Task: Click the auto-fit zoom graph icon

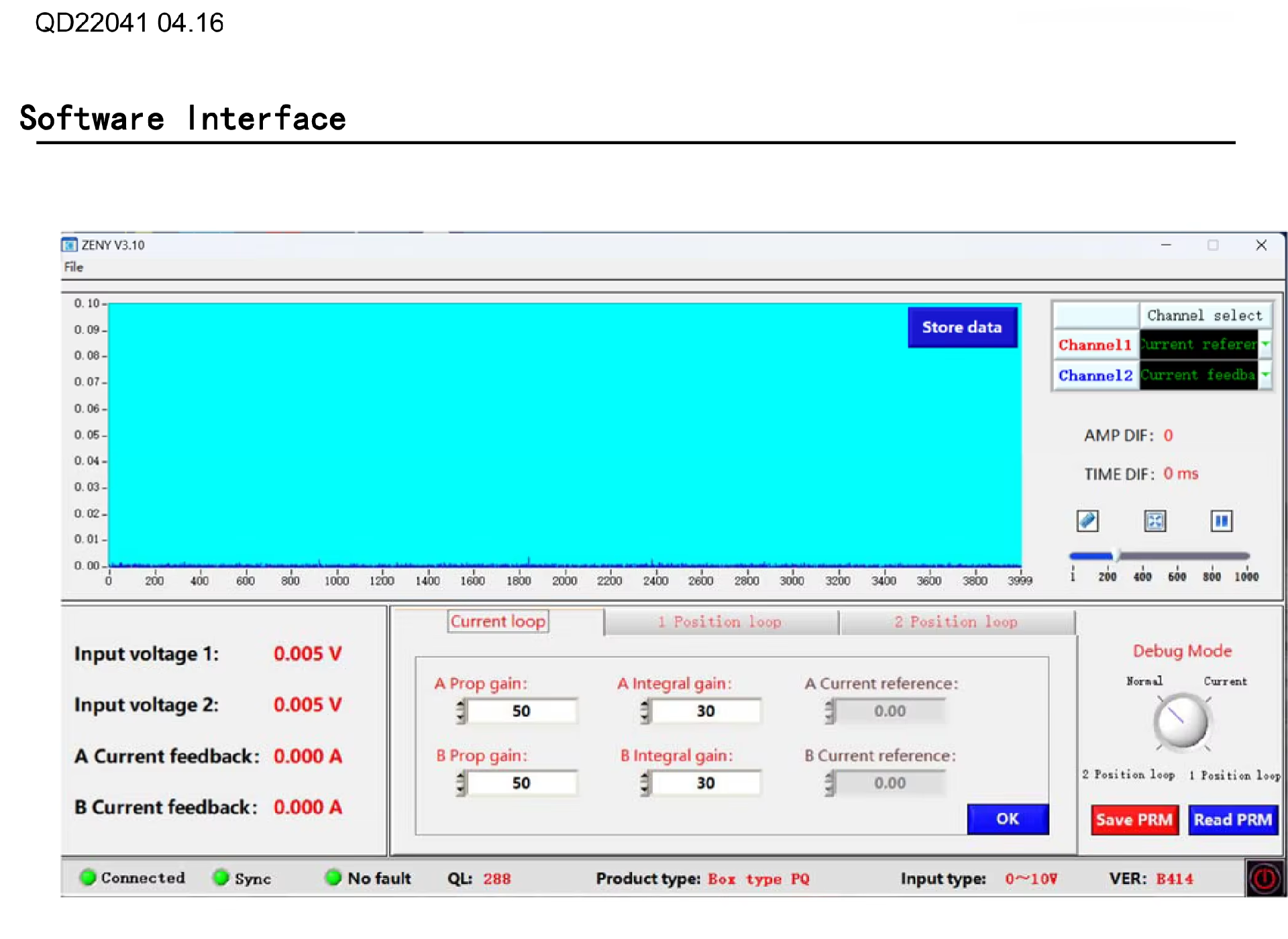Action: [1155, 520]
